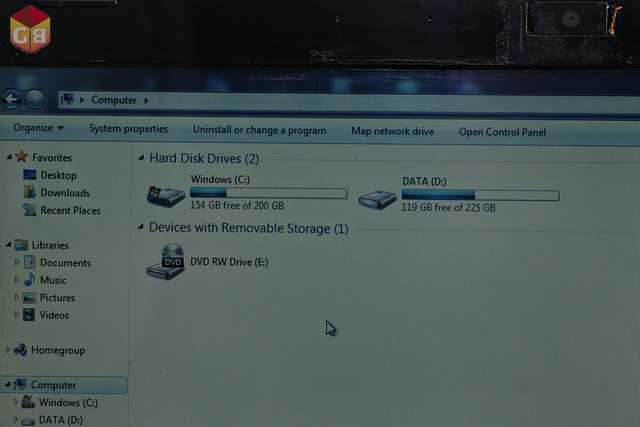Viewport: 640px width, 427px height.
Task: Click System properties
Action: 129,129
